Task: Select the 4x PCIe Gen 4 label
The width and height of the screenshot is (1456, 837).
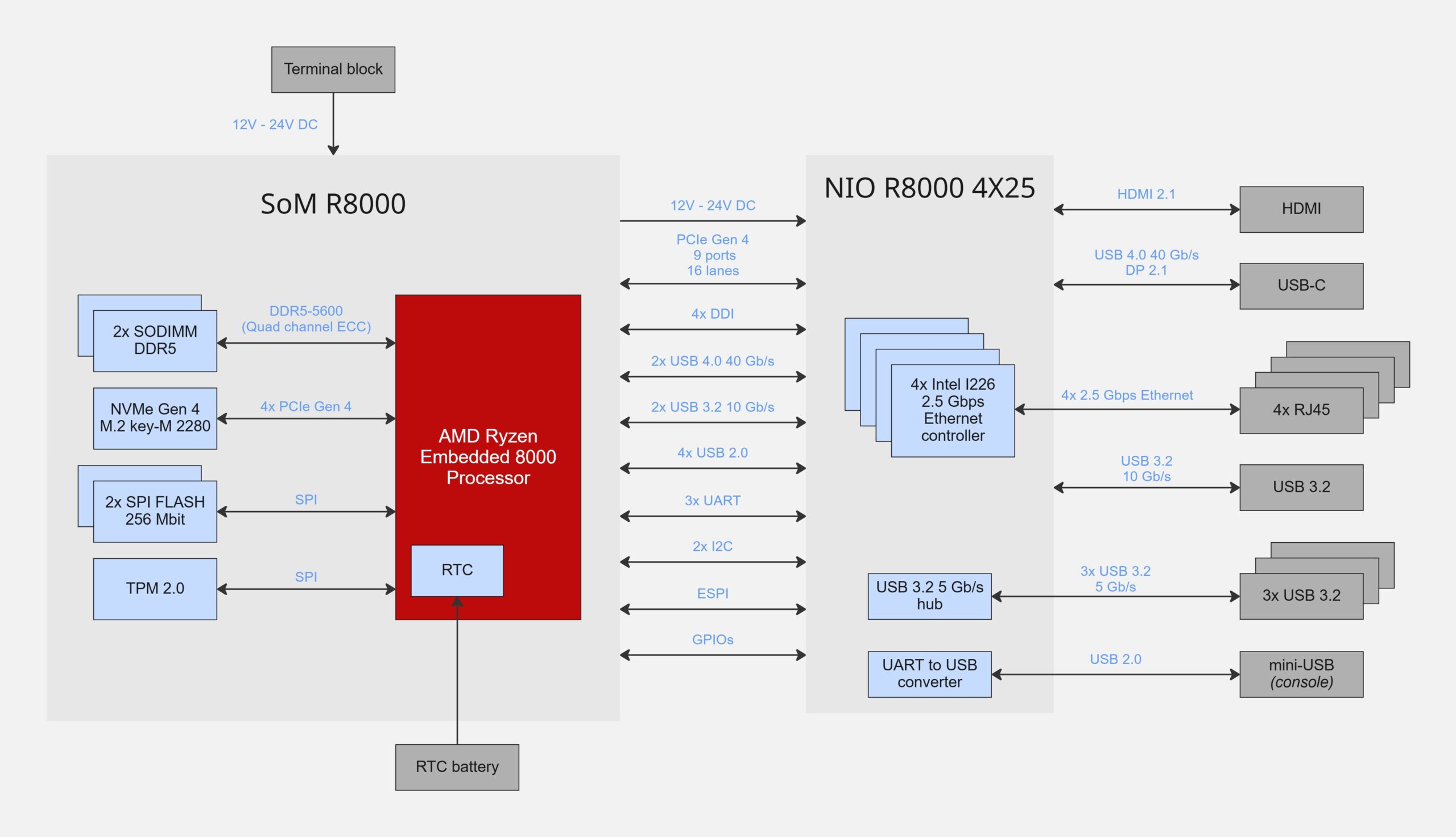Action: pos(305,406)
